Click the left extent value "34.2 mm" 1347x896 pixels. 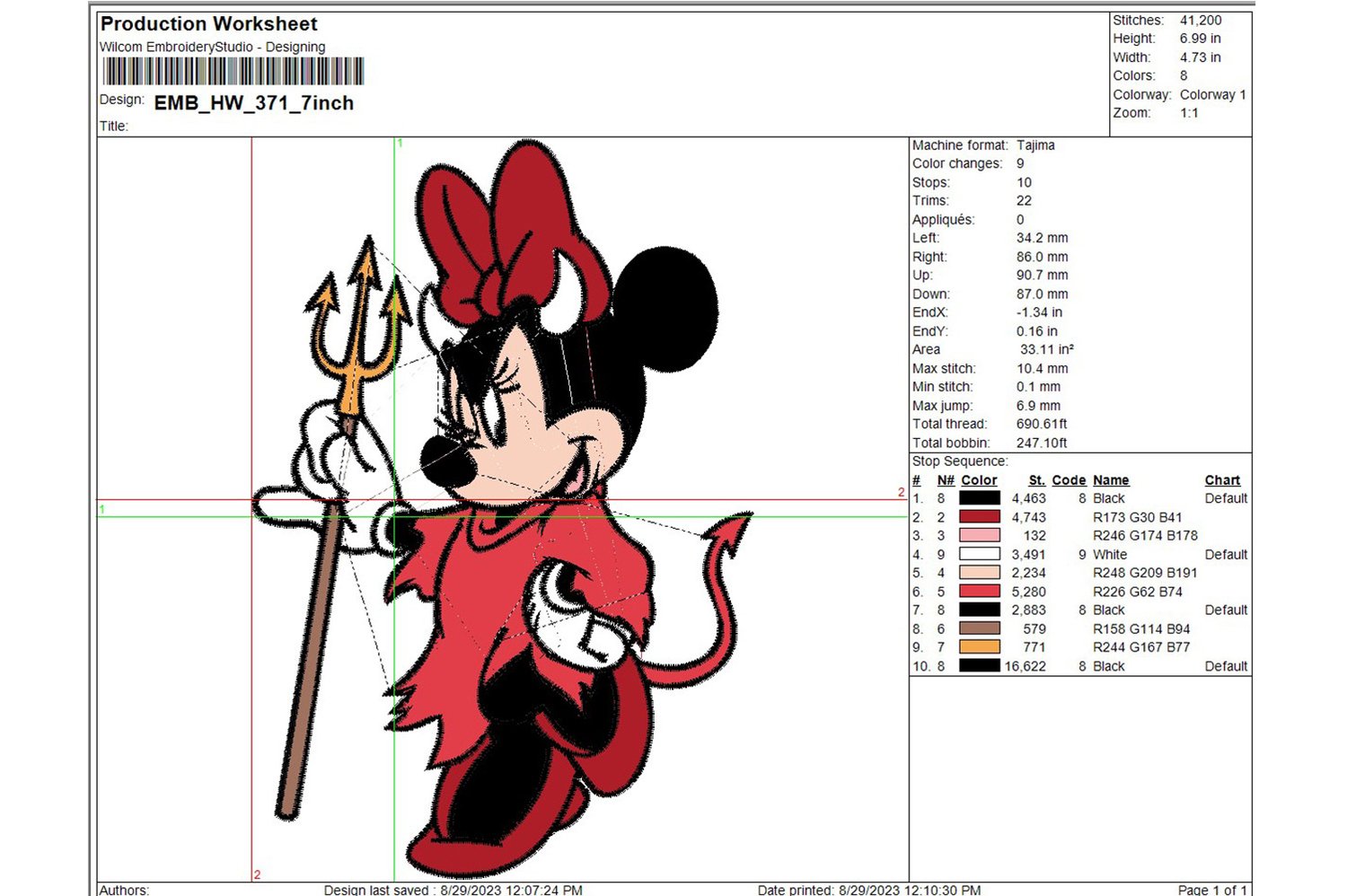coord(1043,238)
